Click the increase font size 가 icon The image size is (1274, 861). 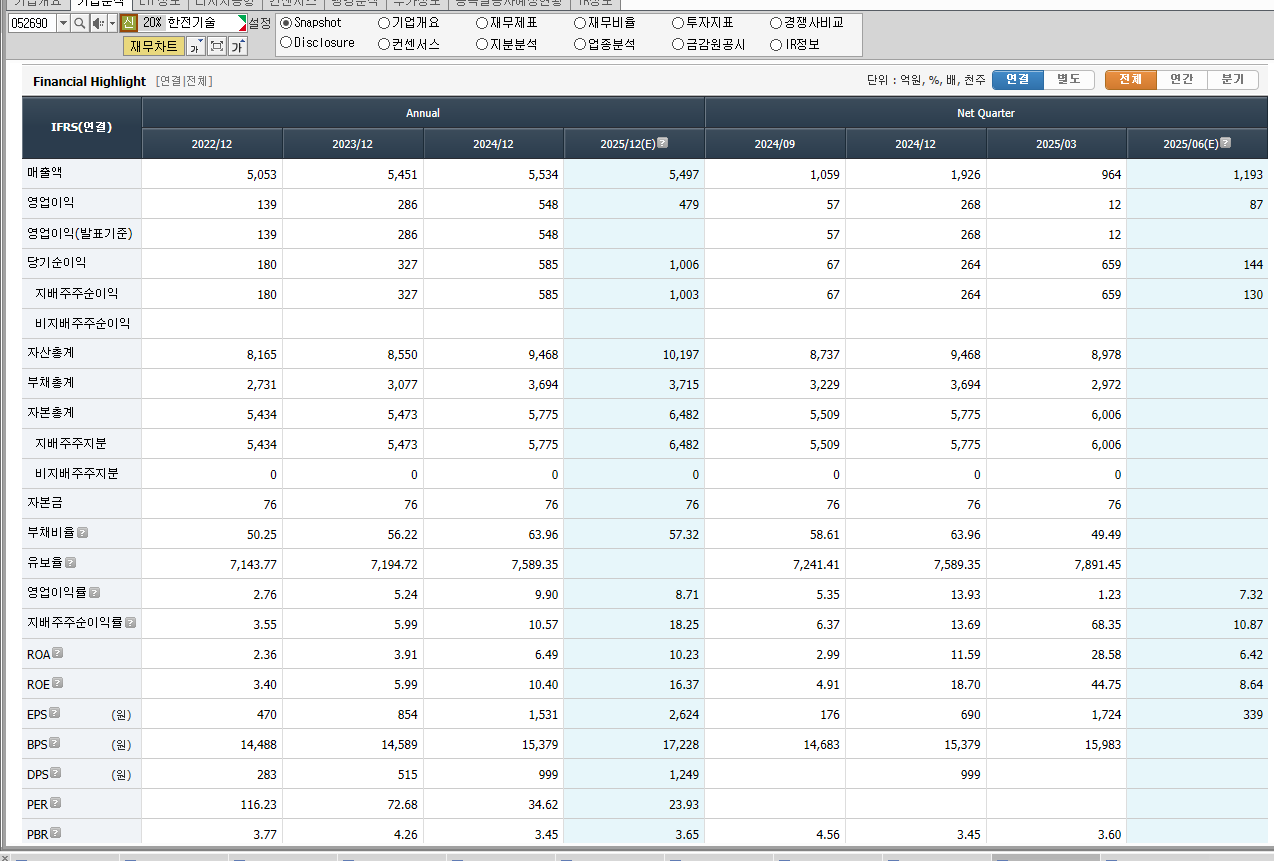click(x=238, y=46)
